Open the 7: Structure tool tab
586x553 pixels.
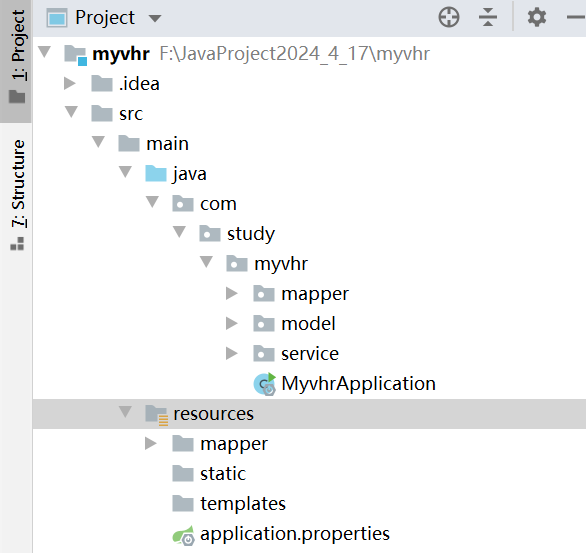(x=16, y=194)
